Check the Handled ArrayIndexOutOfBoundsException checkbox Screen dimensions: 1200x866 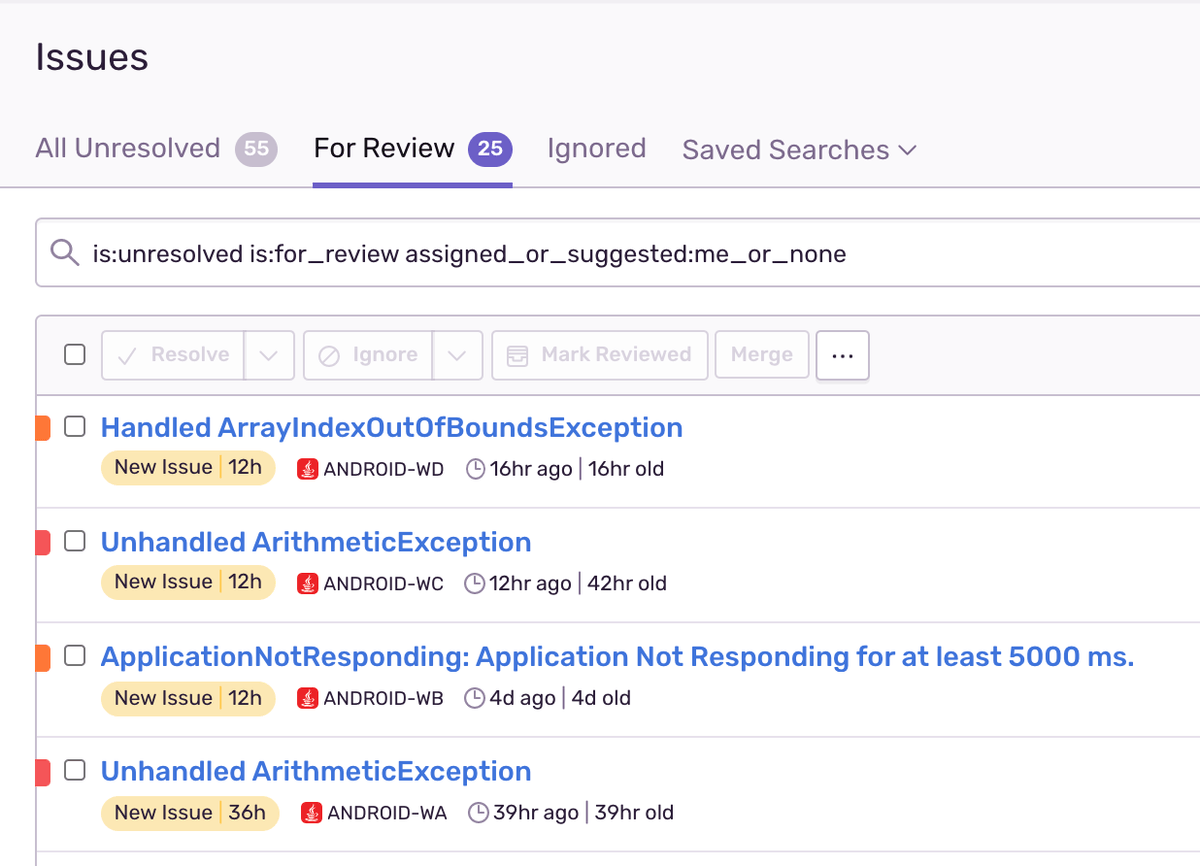tap(75, 426)
